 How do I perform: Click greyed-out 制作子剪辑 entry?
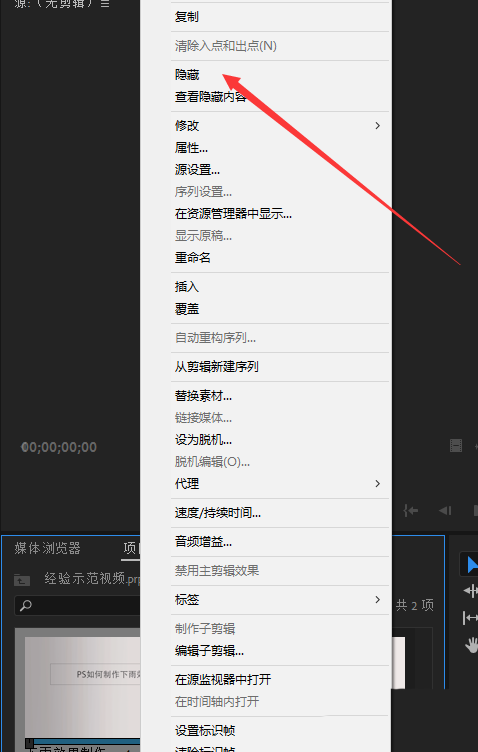[205, 628]
